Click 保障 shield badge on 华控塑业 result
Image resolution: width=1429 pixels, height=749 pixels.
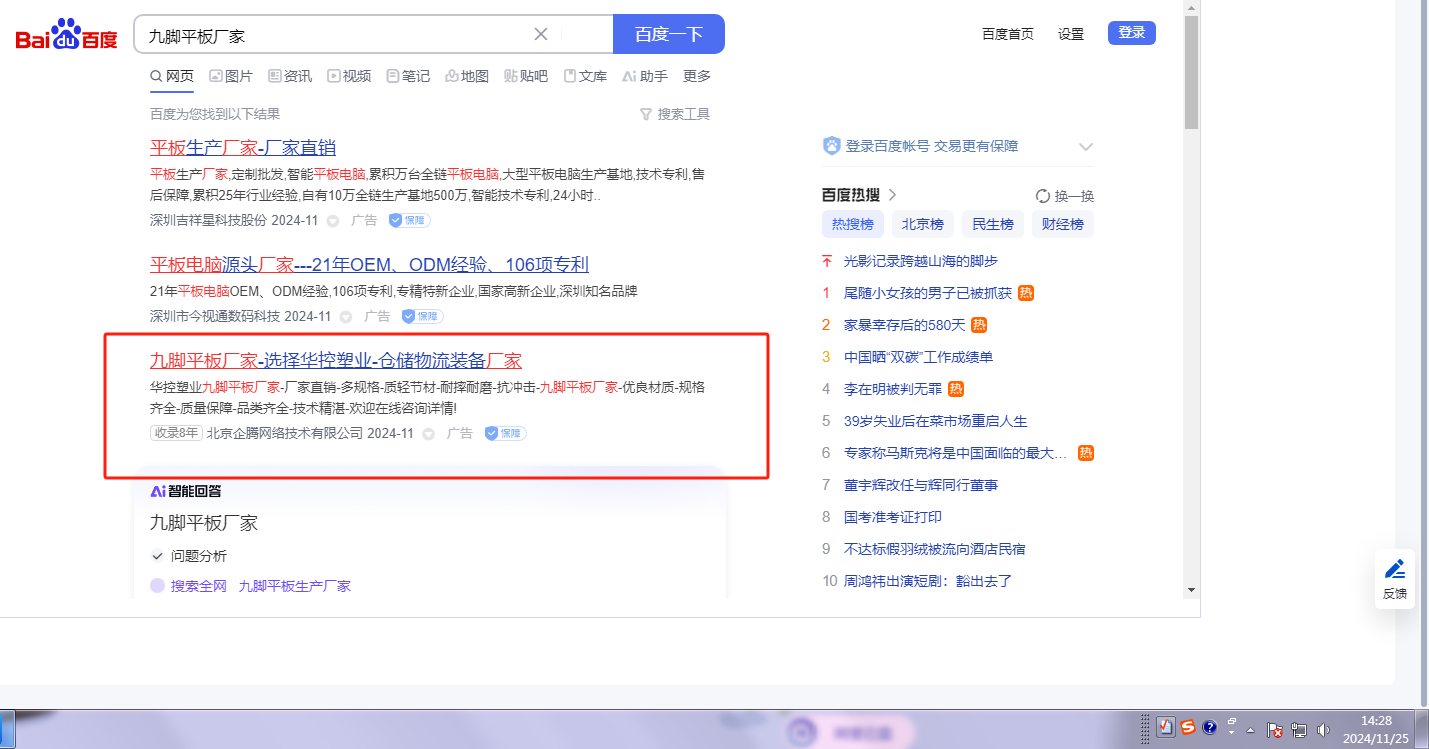(505, 433)
